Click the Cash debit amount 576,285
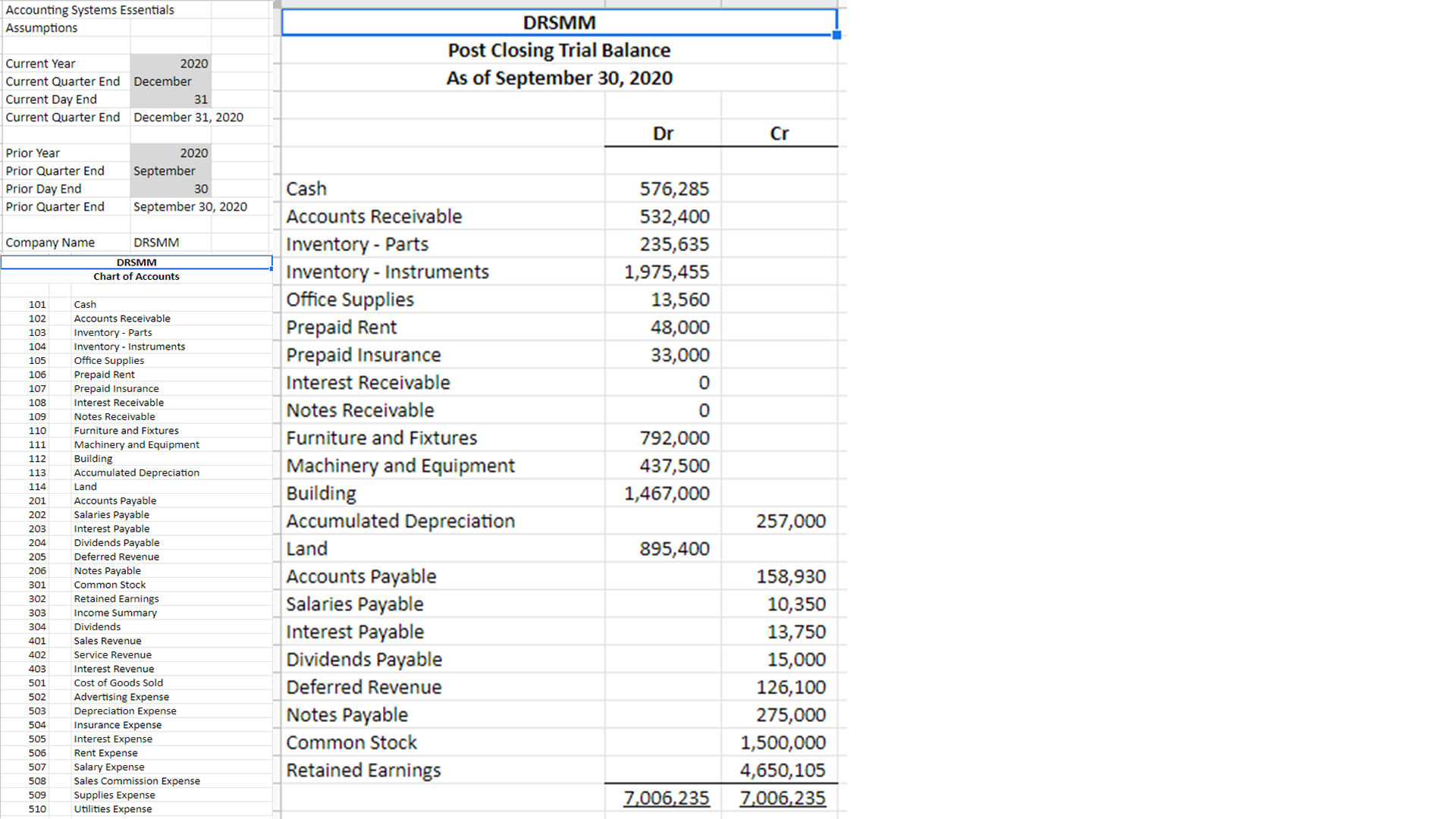Image resolution: width=1456 pixels, height=819 pixels. [x=673, y=189]
